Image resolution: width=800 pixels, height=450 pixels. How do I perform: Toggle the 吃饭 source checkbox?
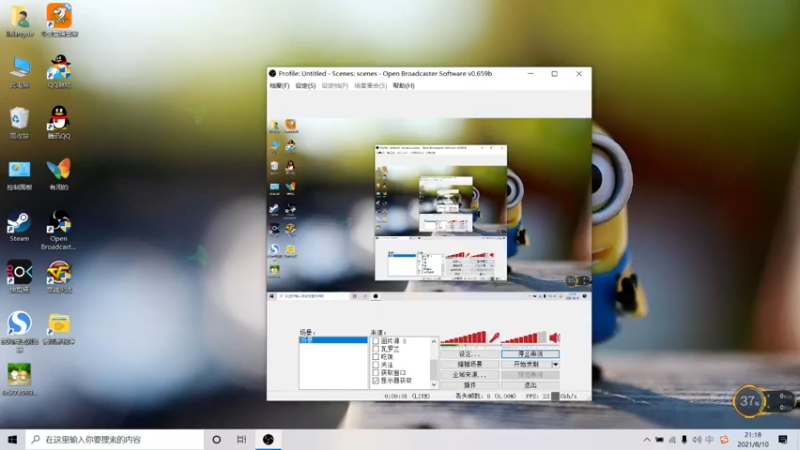[376, 357]
